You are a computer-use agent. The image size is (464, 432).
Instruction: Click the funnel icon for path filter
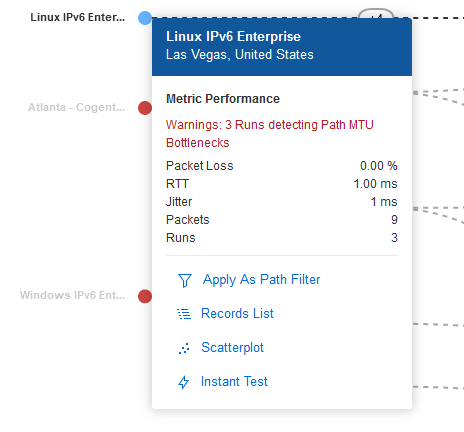click(185, 280)
